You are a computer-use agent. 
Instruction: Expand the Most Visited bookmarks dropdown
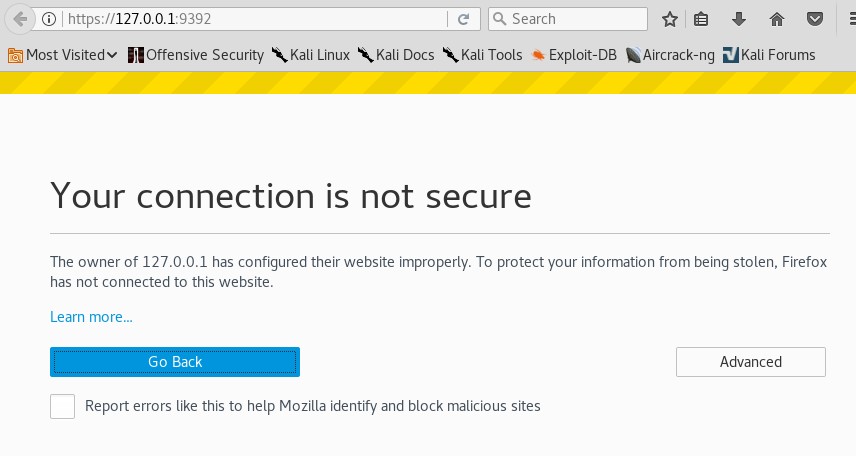(x=62, y=55)
